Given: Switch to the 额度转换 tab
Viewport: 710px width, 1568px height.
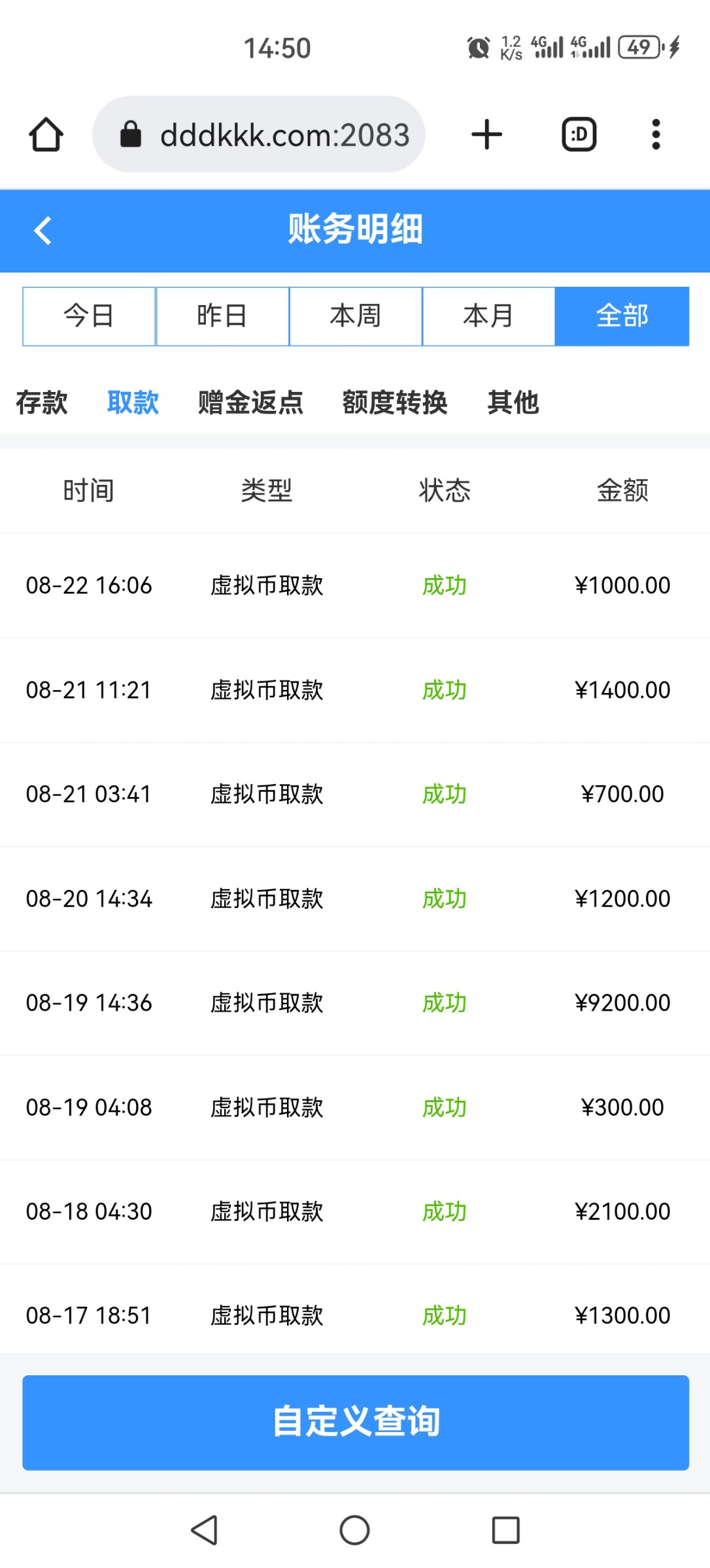Looking at the screenshot, I should (x=395, y=402).
